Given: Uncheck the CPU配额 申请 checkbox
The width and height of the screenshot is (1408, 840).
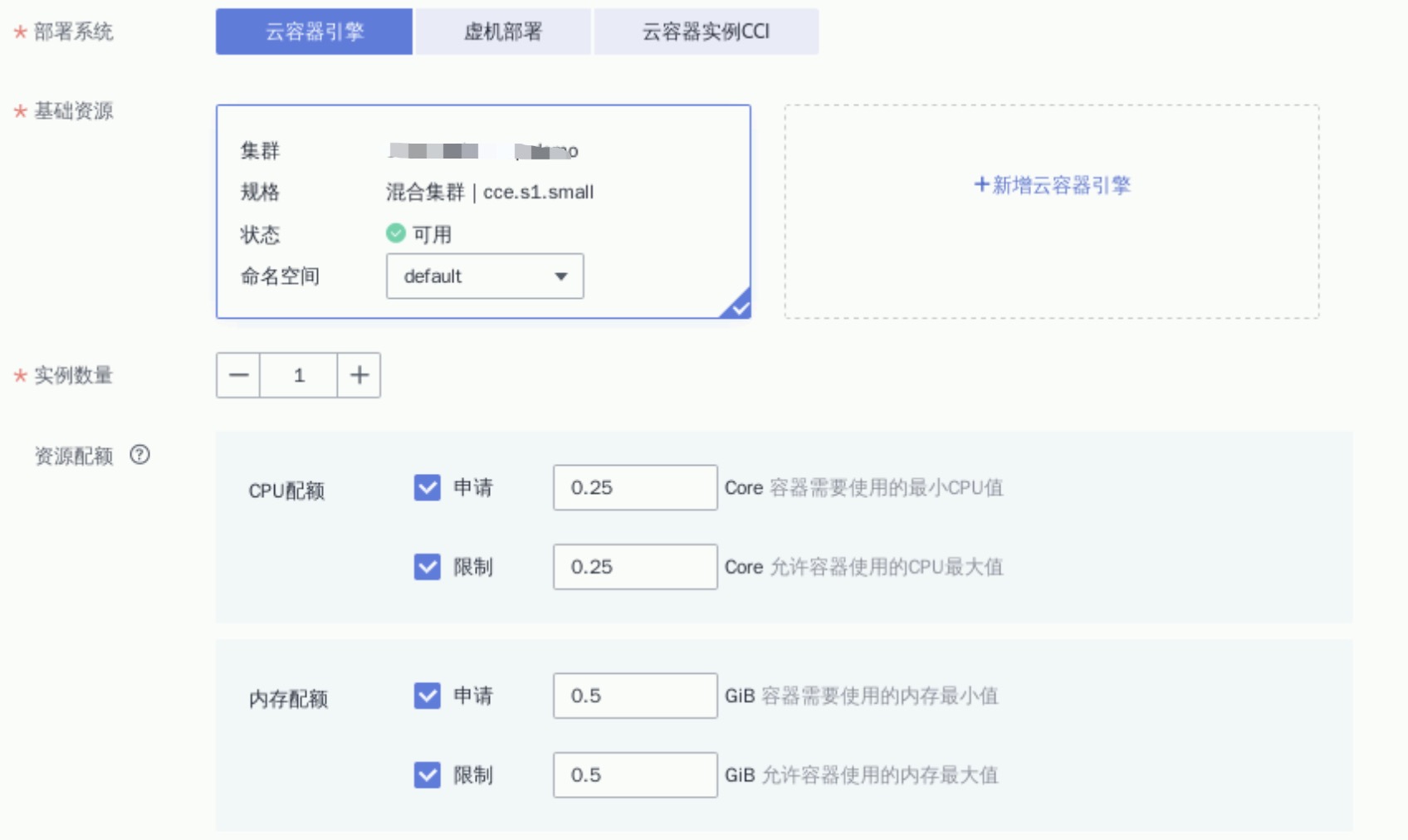Looking at the screenshot, I should (428, 487).
